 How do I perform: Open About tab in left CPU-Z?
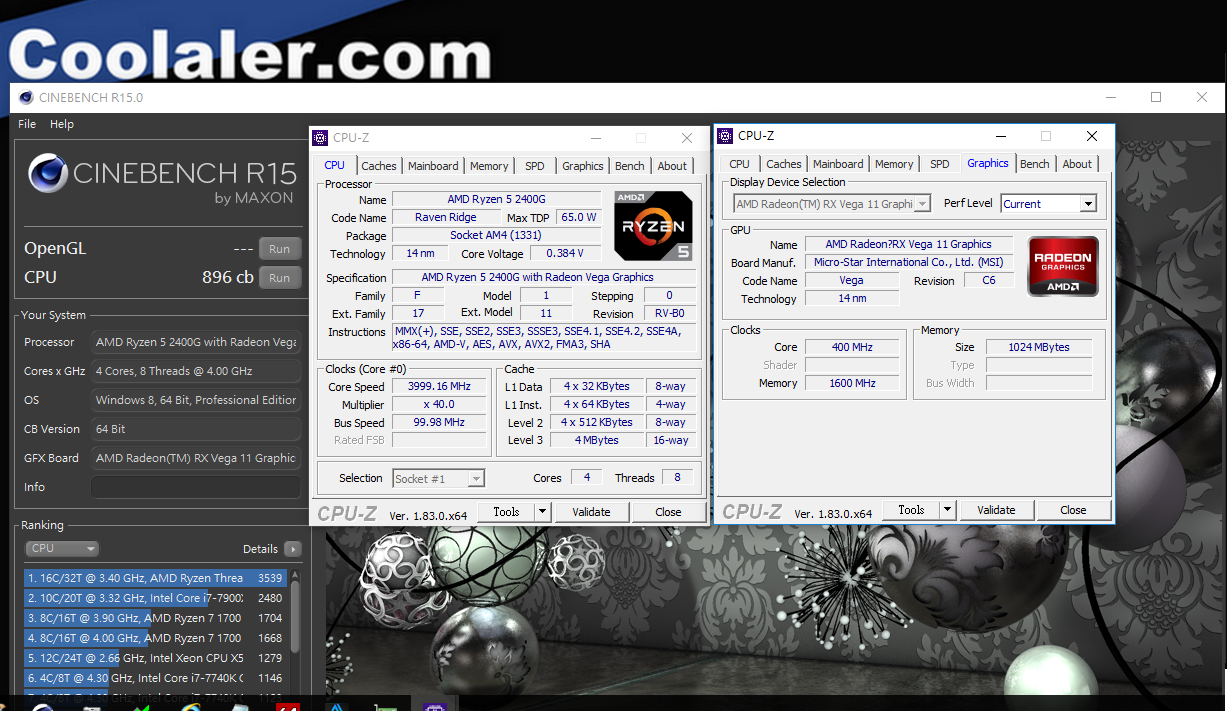672,166
